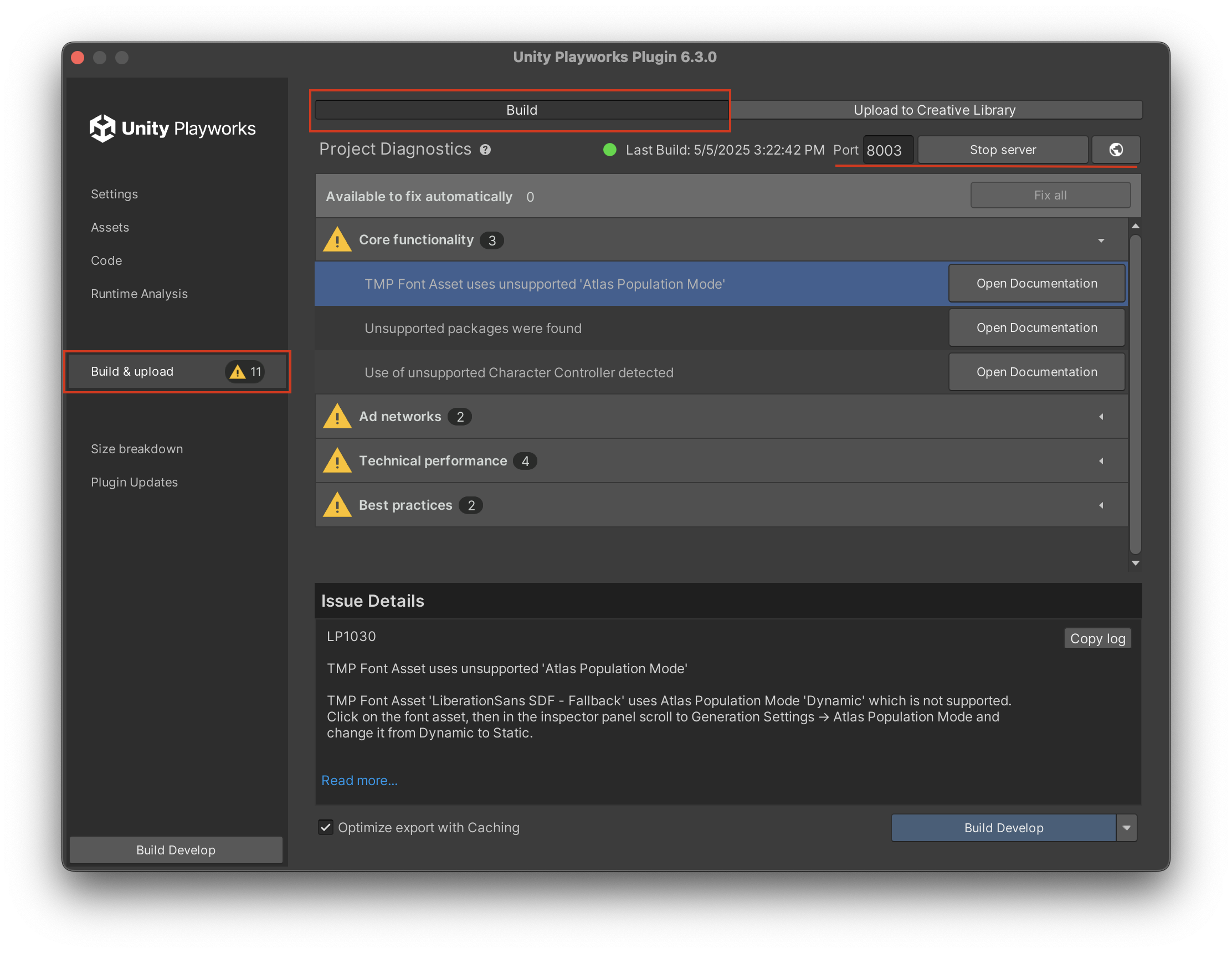Click the Copy log button

click(x=1097, y=639)
